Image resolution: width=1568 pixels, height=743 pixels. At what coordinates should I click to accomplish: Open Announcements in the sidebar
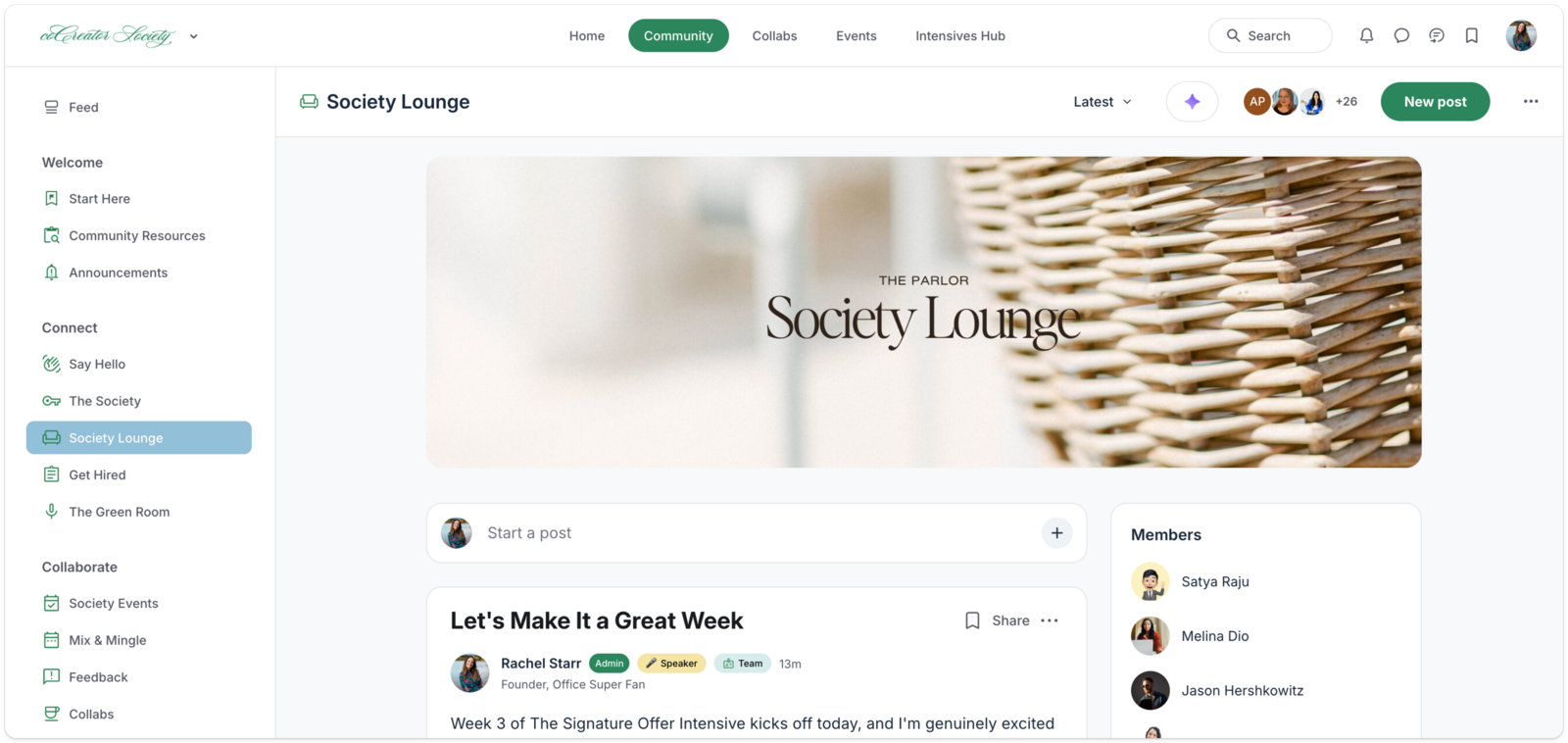tap(118, 272)
